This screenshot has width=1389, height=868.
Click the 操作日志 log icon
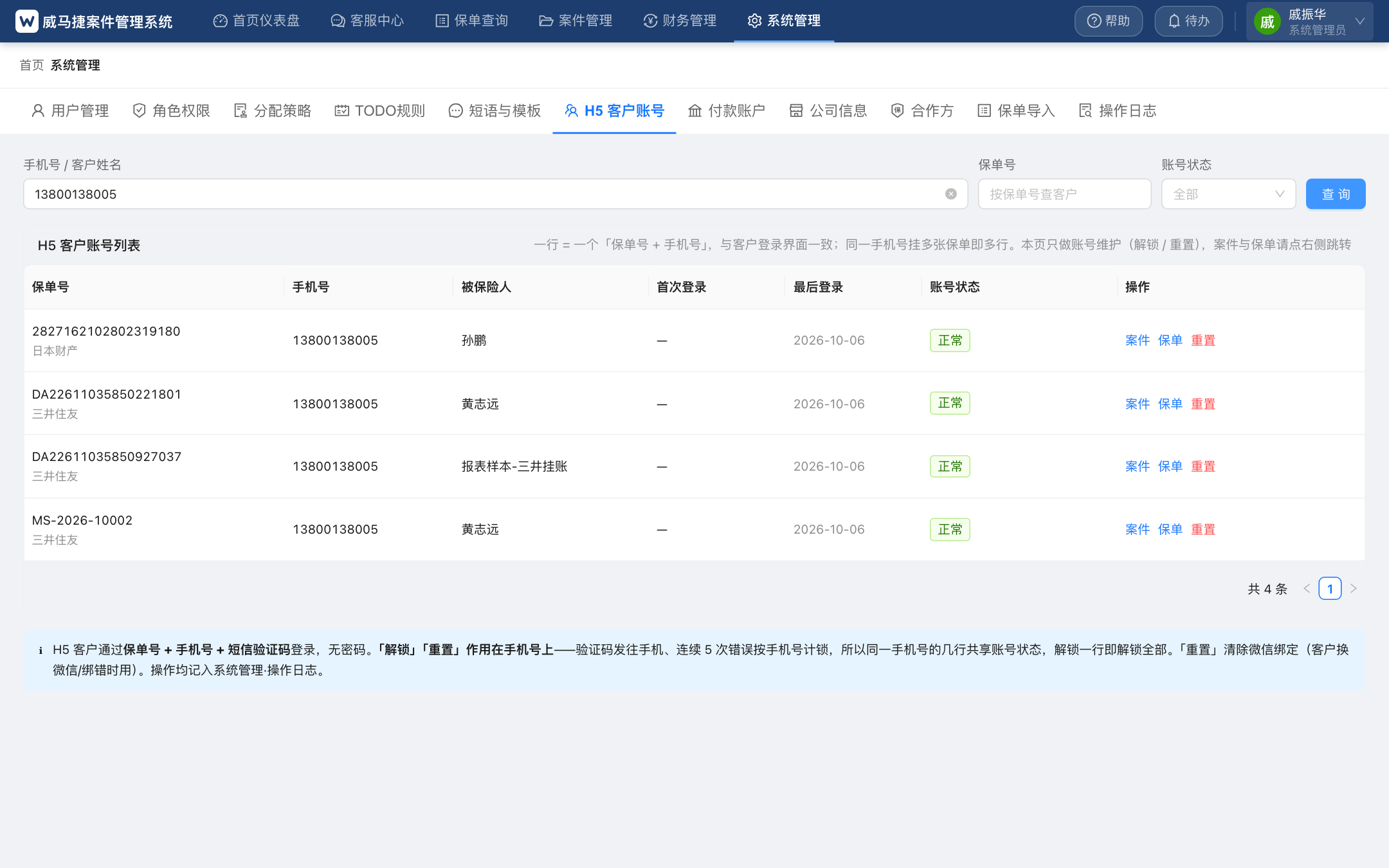(x=1085, y=111)
